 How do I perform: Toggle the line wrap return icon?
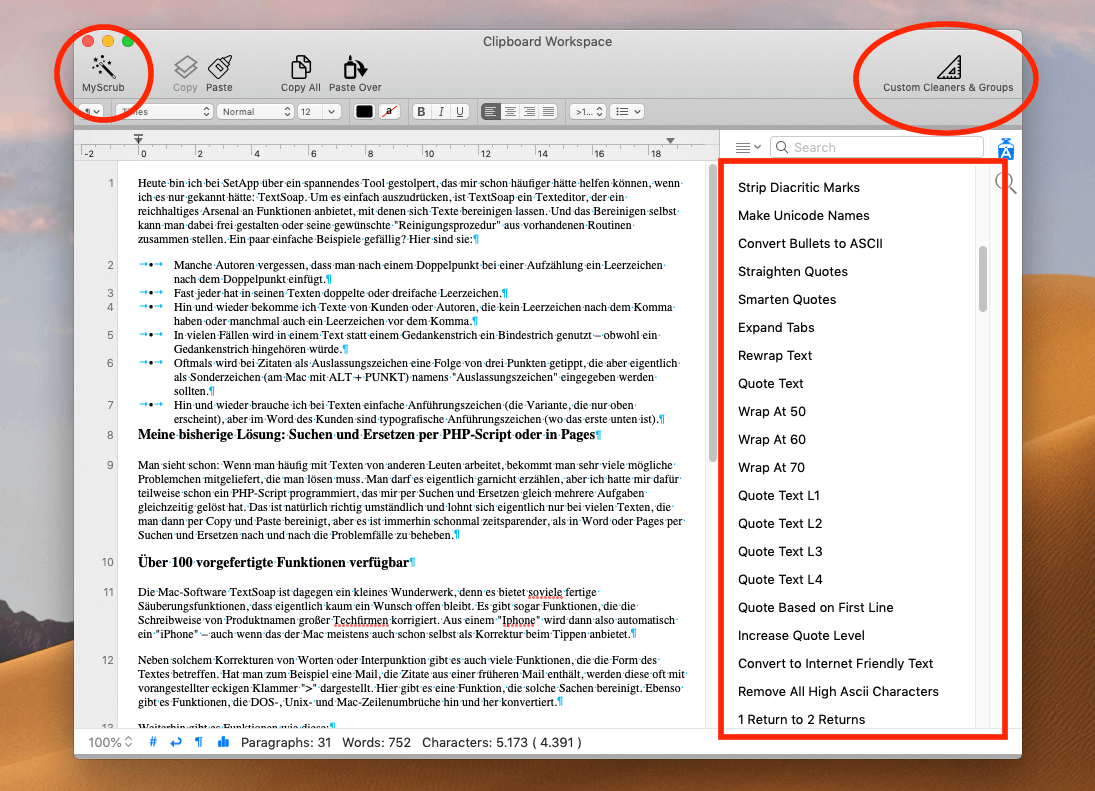[x=175, y=742]
